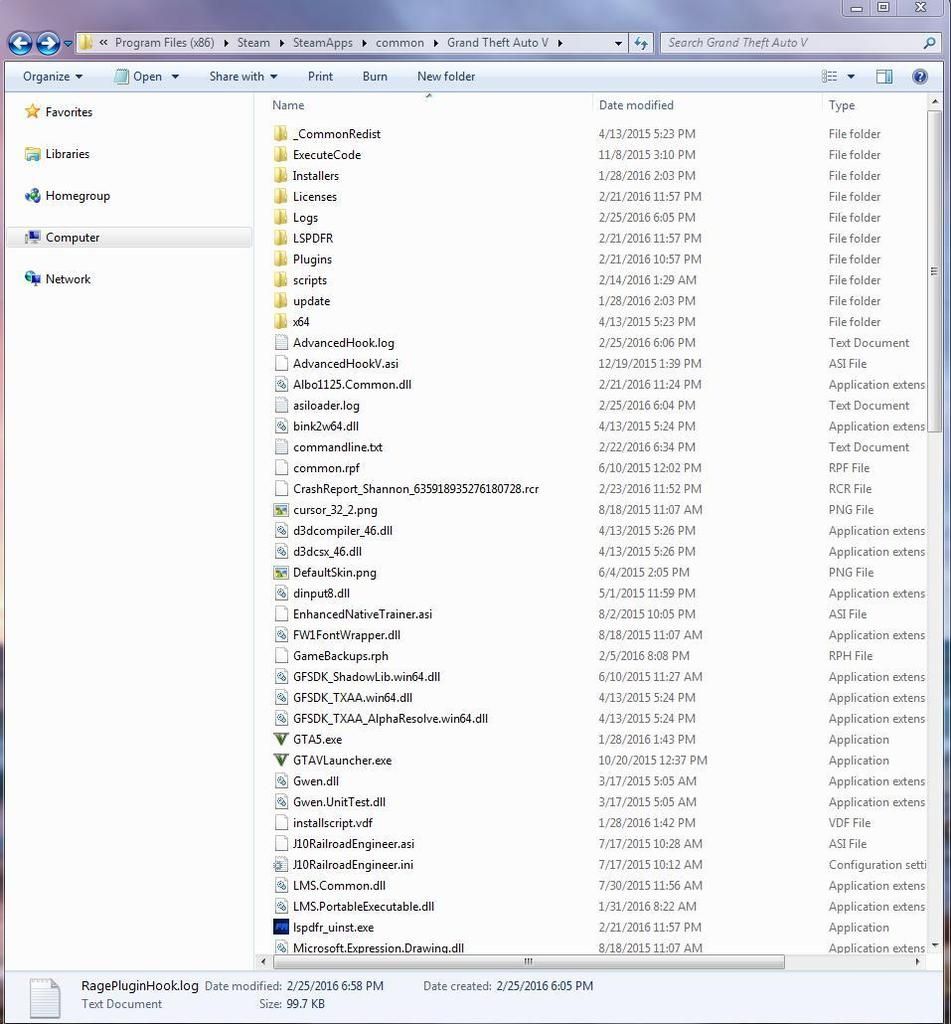Click the horizontal scrollbar at list bottom
The image size is (951, 1024).
click(528, 962)
